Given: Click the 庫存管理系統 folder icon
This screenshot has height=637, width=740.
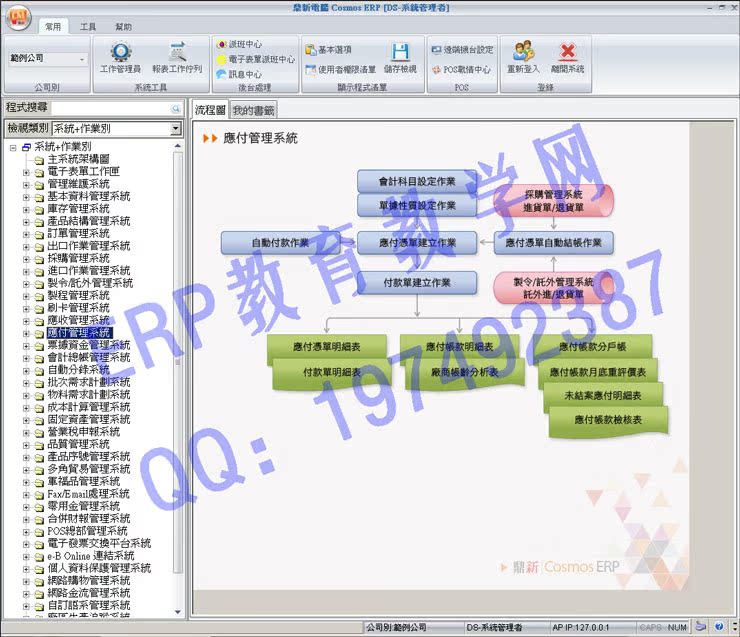Looking at the screenshot, I should click(x=40, y=210).
